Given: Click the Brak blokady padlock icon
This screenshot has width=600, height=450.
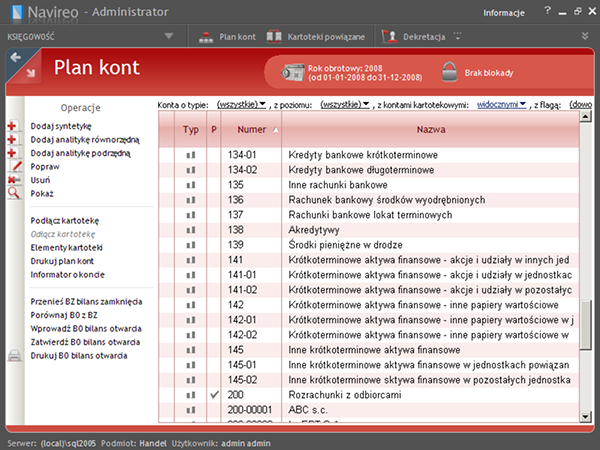Looking at the screenshot, I should click(x=450, y=72).
